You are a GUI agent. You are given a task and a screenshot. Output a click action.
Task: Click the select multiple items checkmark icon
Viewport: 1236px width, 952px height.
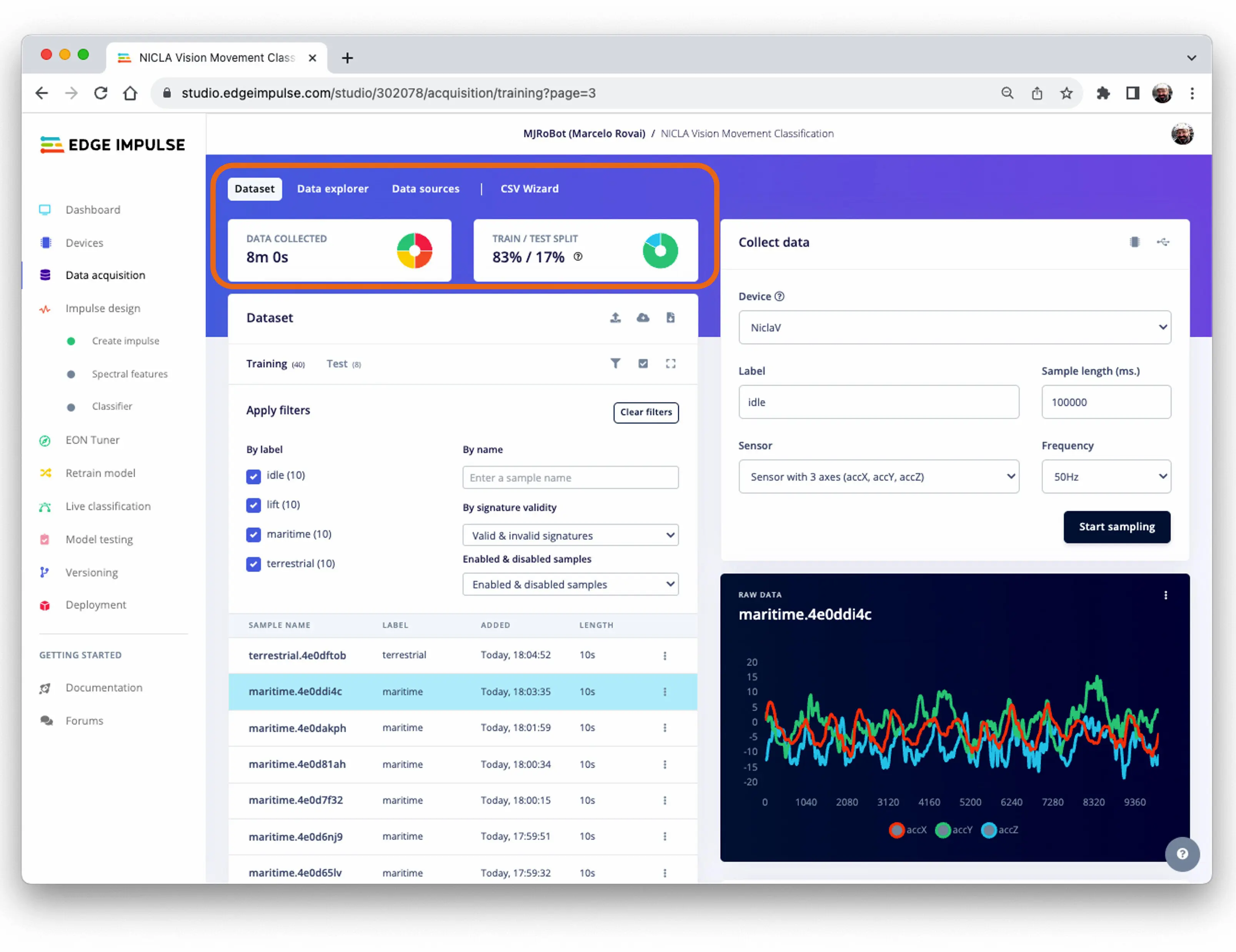(643, 363)
